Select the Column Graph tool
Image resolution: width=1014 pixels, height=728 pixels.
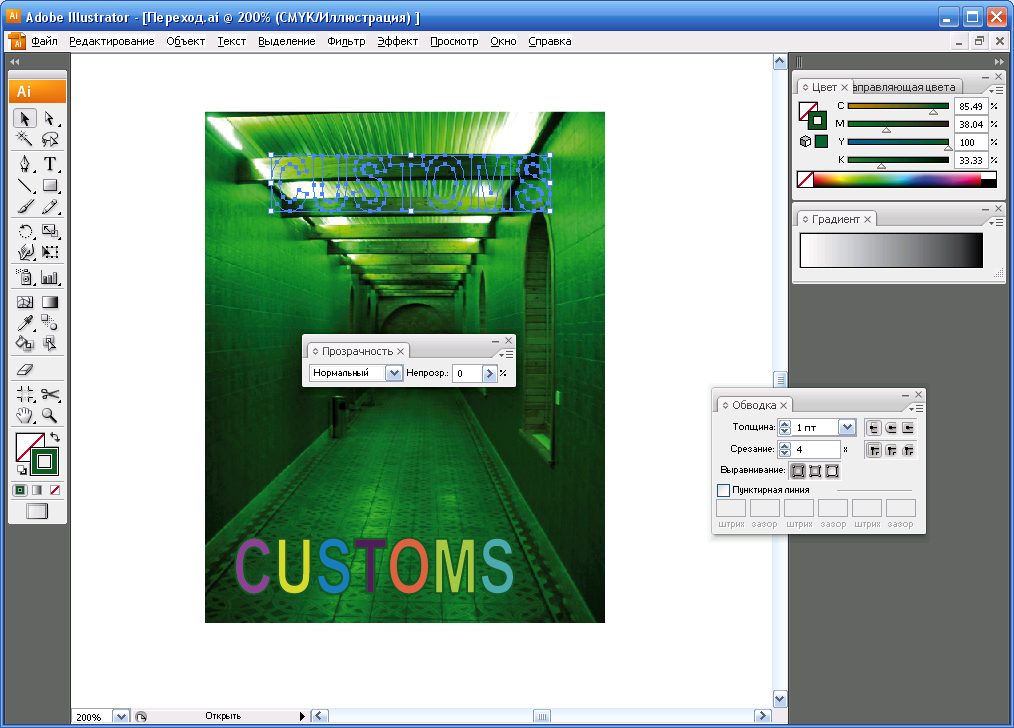50,277
